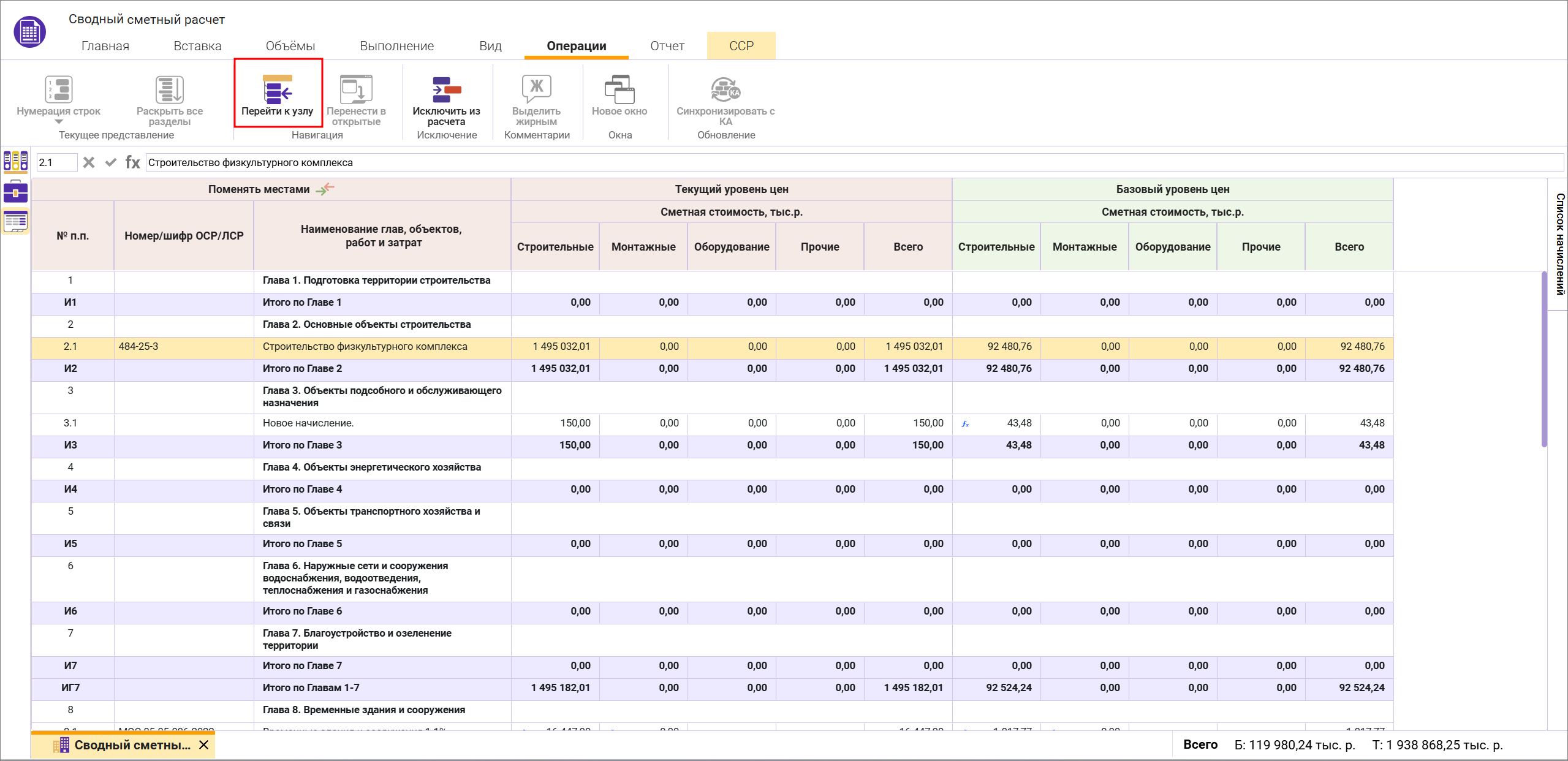Click Исключить из расчета icon
This screenshot has height=761, width=1568.
coord(446,90)
